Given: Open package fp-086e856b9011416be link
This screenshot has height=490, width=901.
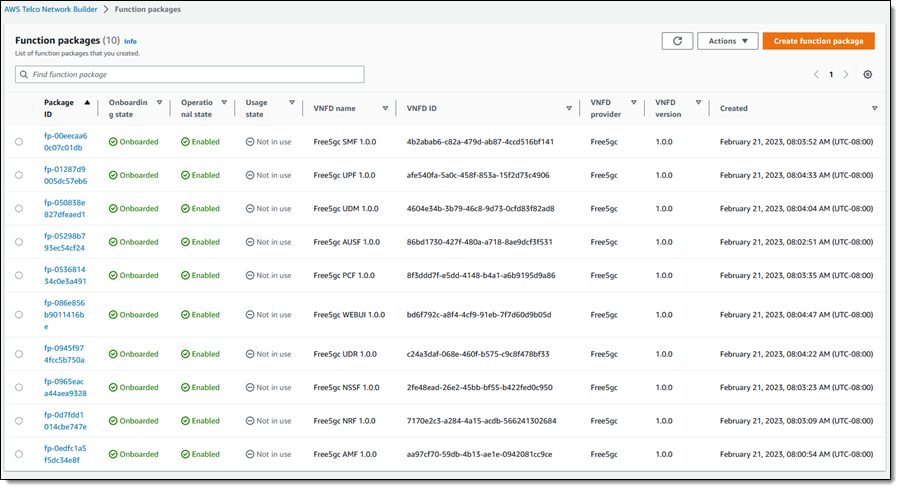Looking at the screenshot, I should (64, 315).
